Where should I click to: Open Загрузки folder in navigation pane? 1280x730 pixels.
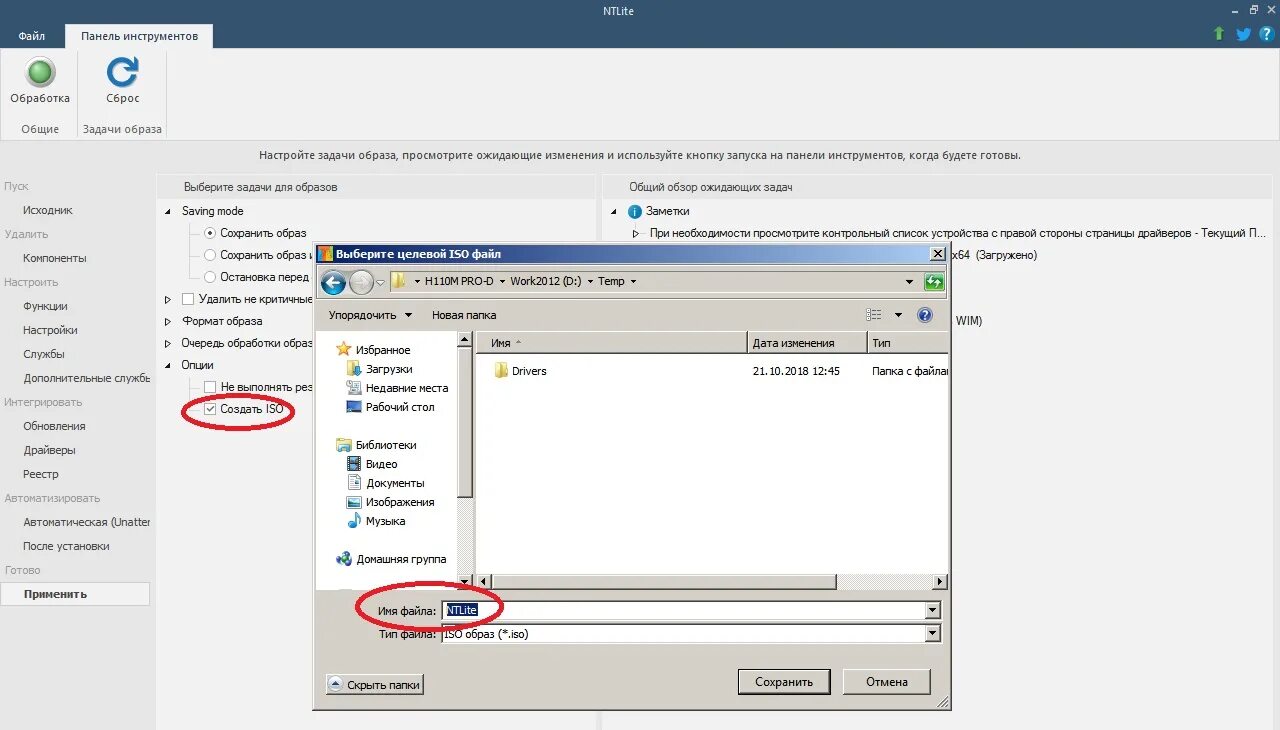(389, 369)
